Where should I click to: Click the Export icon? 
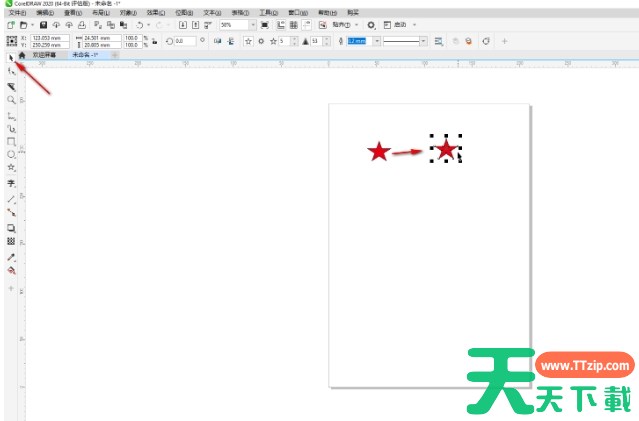(196, 25)
